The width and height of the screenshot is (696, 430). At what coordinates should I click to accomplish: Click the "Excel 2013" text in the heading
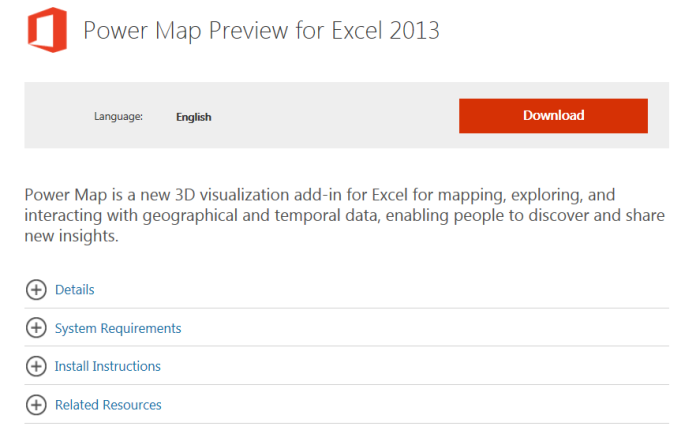click(x=385, y=31)
